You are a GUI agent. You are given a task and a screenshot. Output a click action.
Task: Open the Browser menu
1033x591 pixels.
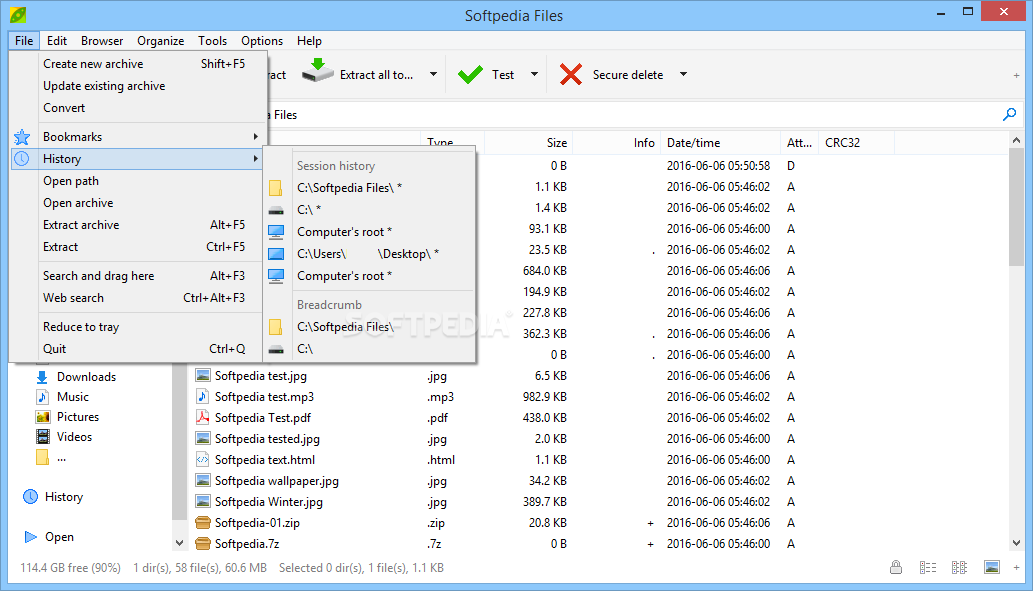[x=102, y=41]
